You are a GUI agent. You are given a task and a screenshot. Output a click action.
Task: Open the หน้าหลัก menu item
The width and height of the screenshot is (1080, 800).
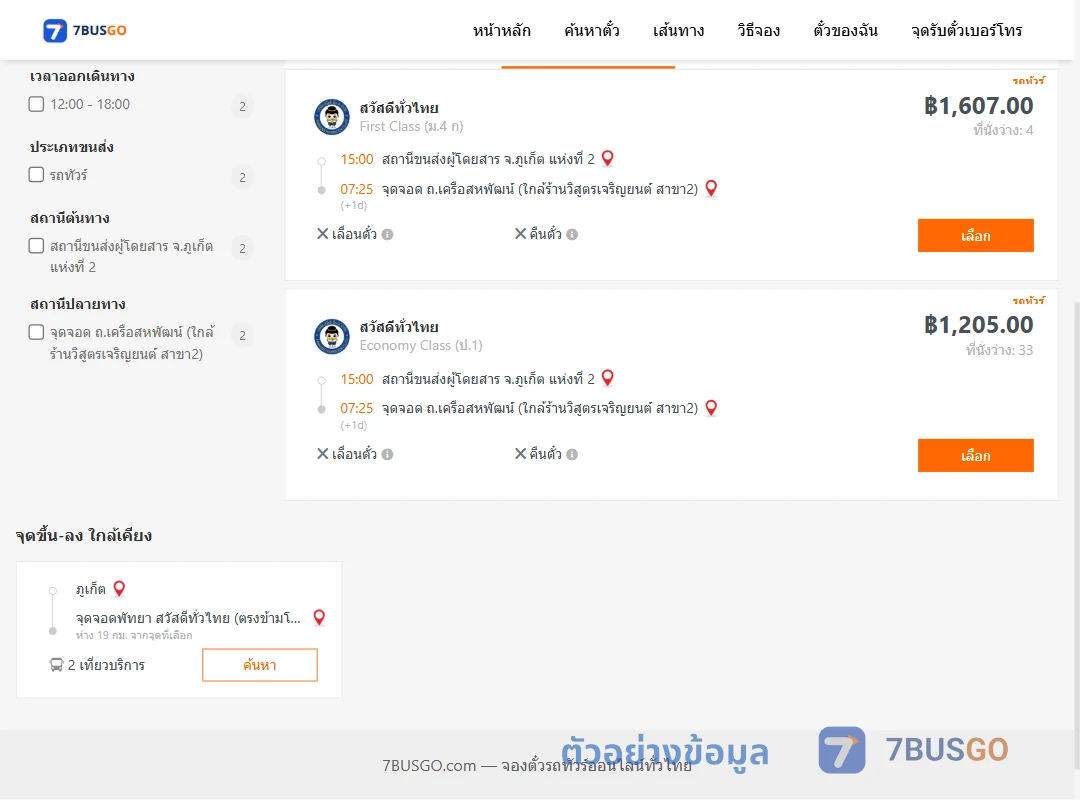pos(501,30)
